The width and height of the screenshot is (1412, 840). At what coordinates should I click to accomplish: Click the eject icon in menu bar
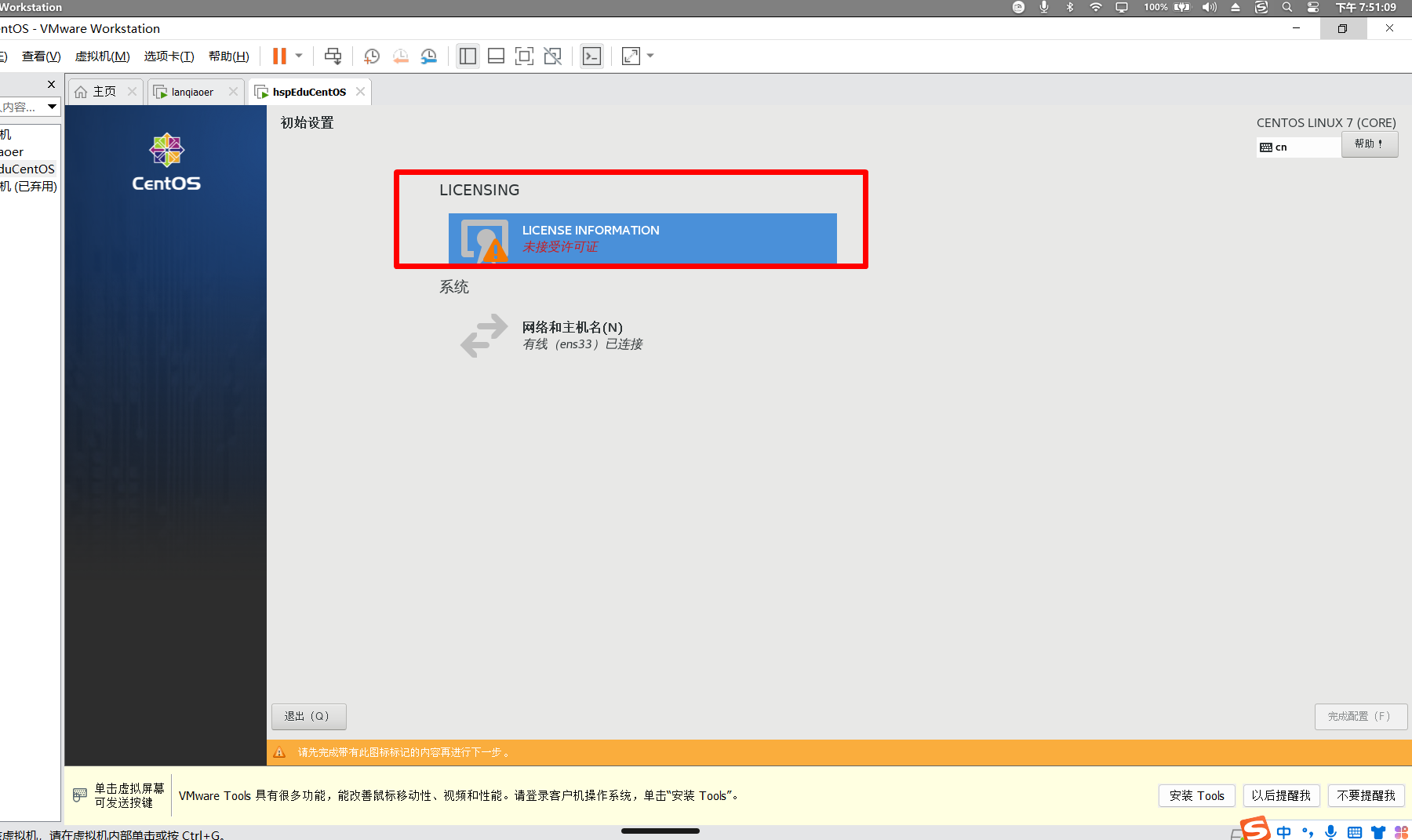1235,7
